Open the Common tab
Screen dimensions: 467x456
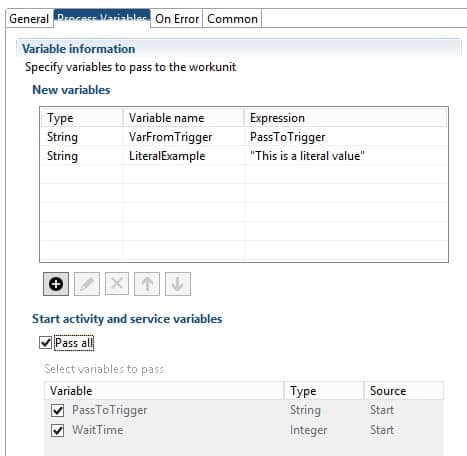(232, 19)
